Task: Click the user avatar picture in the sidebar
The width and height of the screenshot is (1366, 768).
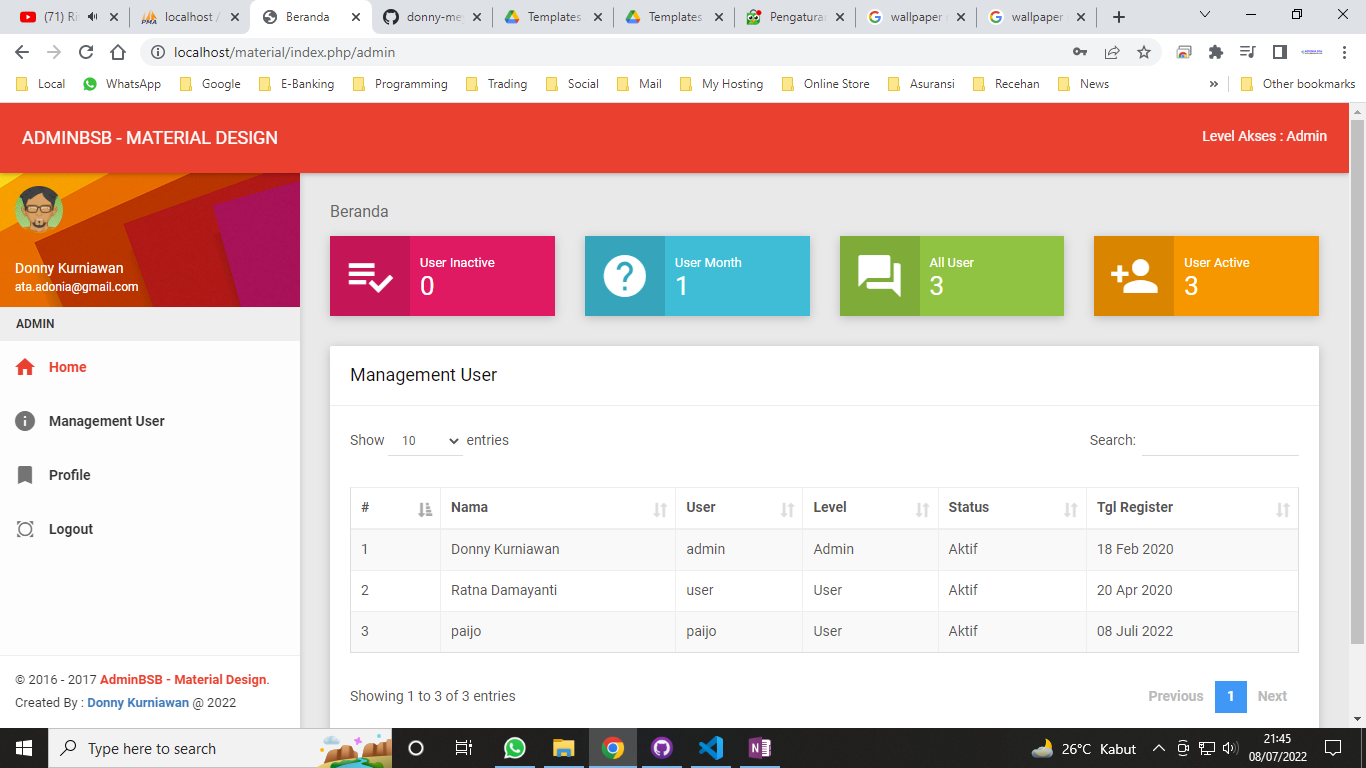Action: point(39,208)
